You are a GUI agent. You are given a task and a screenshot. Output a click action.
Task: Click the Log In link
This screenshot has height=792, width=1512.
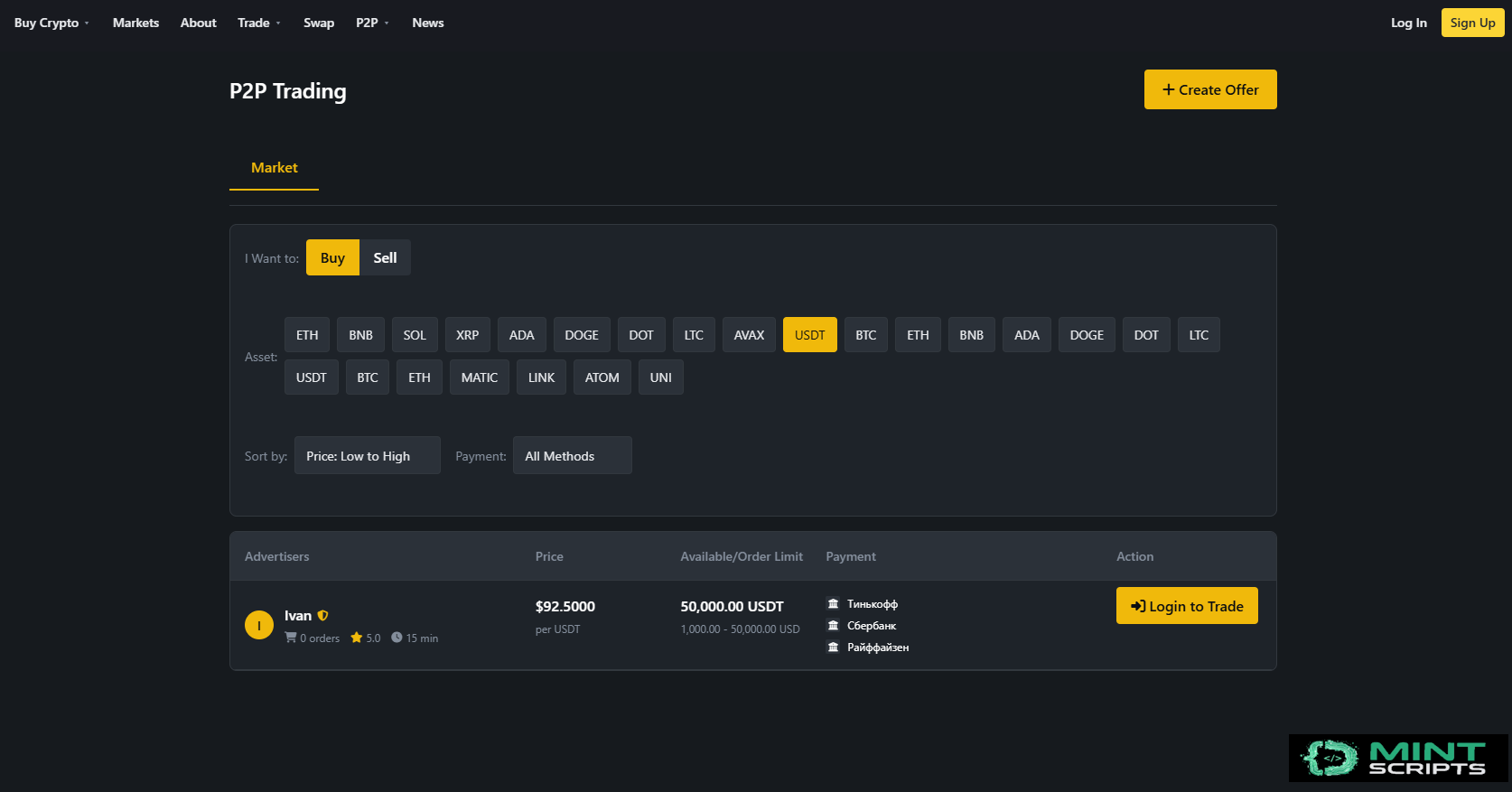[x=1409, y=23]
